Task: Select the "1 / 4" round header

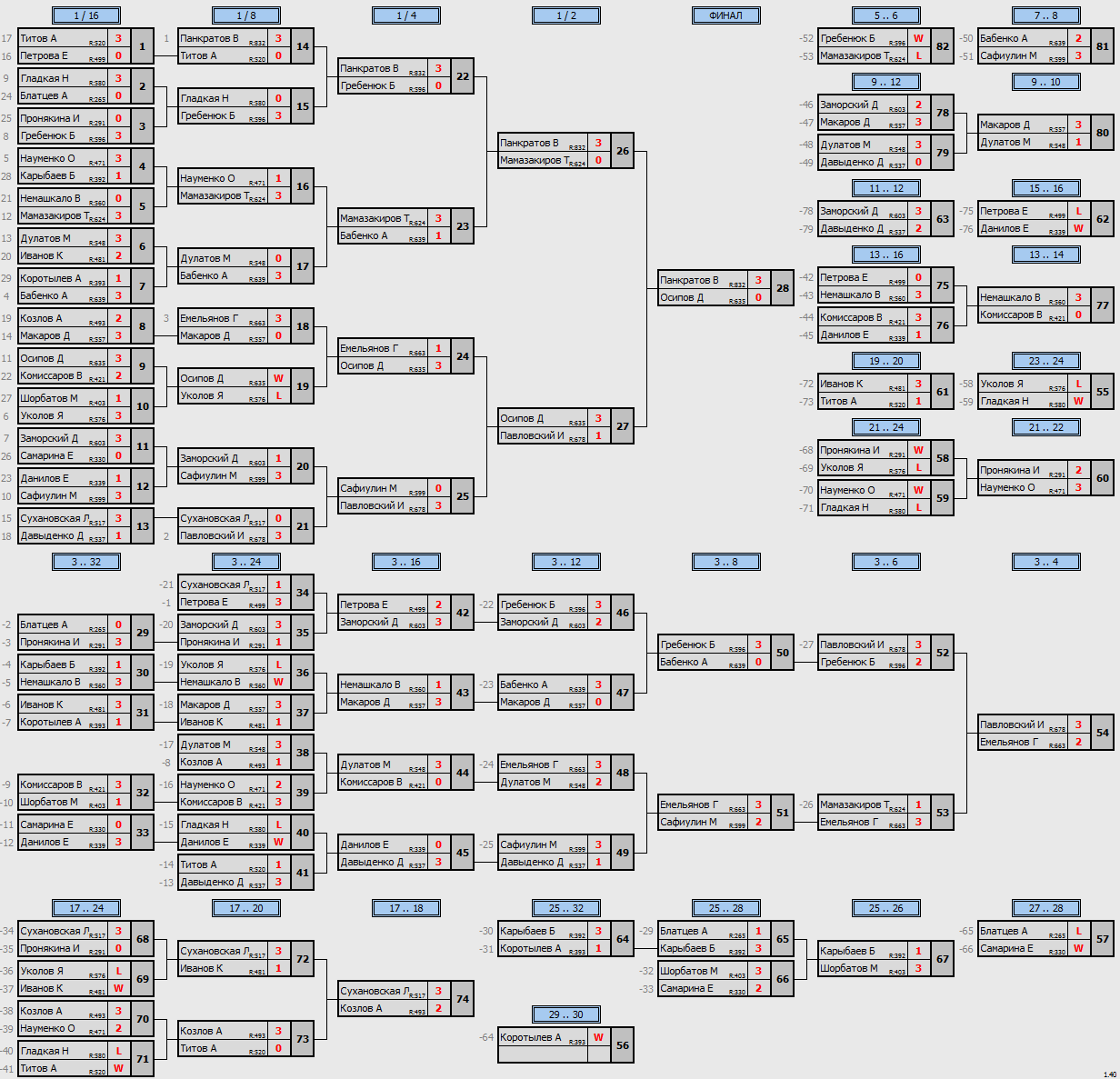Action: tap(406, 15)
